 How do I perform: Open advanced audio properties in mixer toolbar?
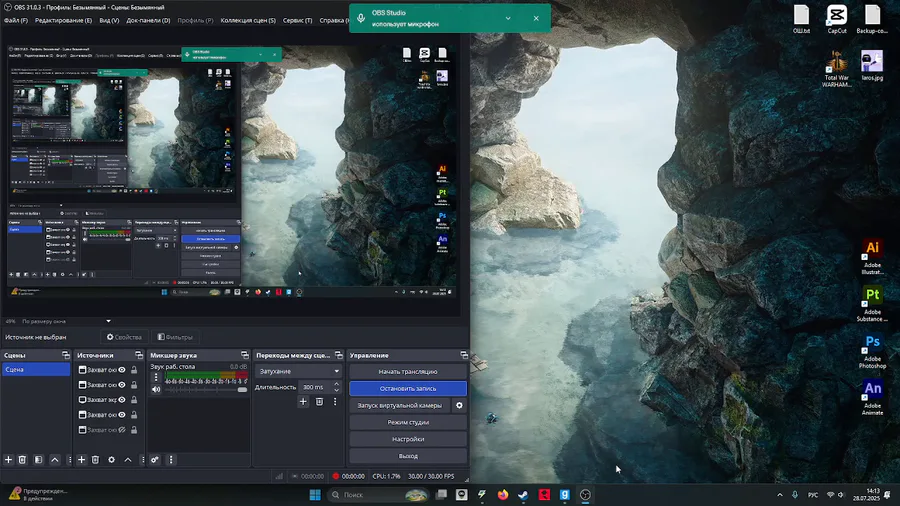click(155, 460)
